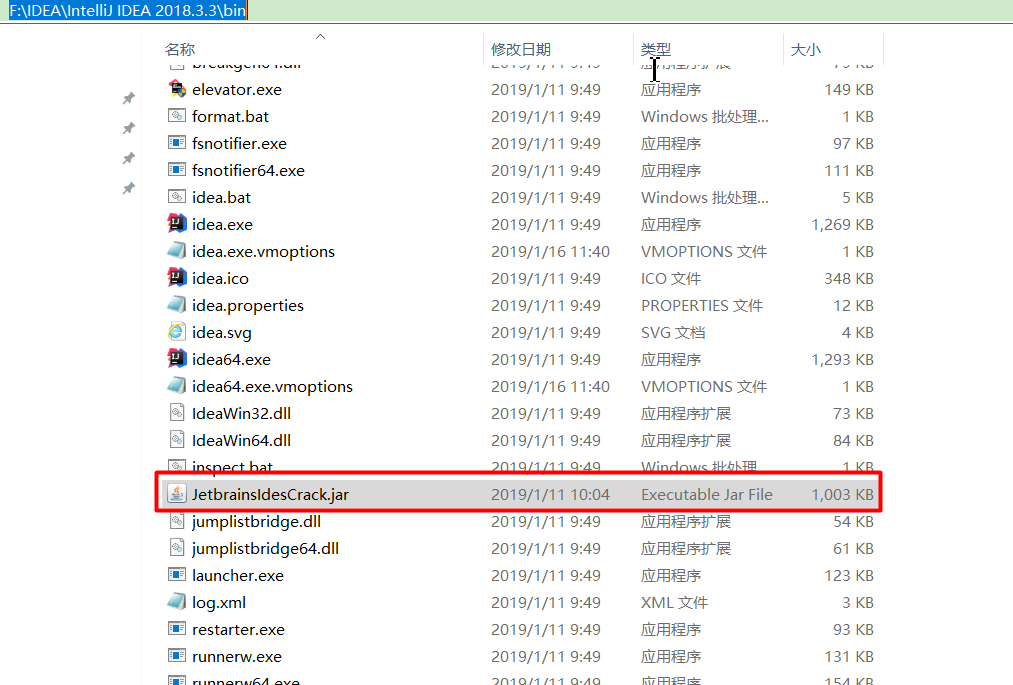Image resolution: width=1013 pixels, height=685 pixels.
Task: Click the 1,293 KB size cell
Action: click(842, 359)
